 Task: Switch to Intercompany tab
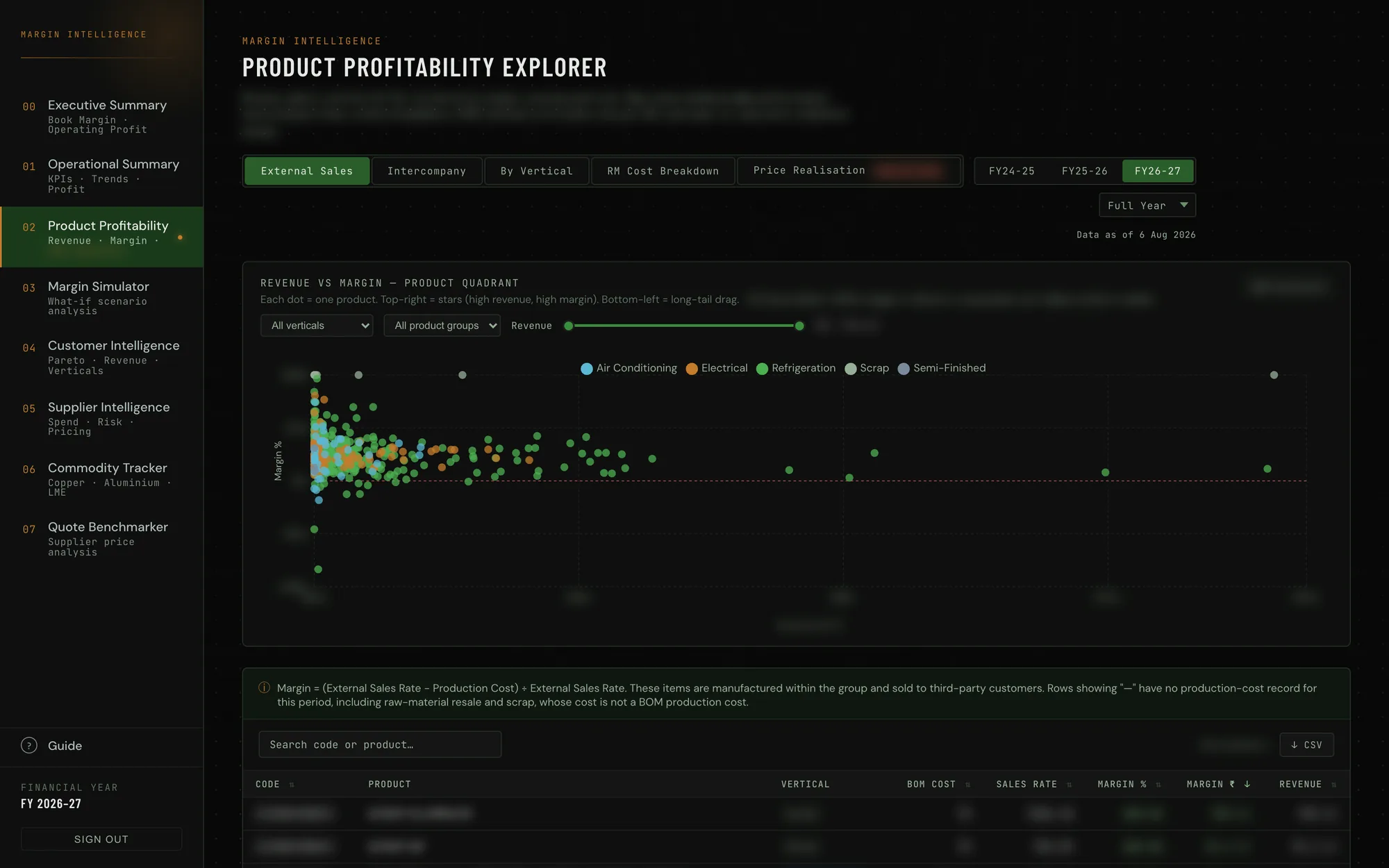(x=426, y=171)
